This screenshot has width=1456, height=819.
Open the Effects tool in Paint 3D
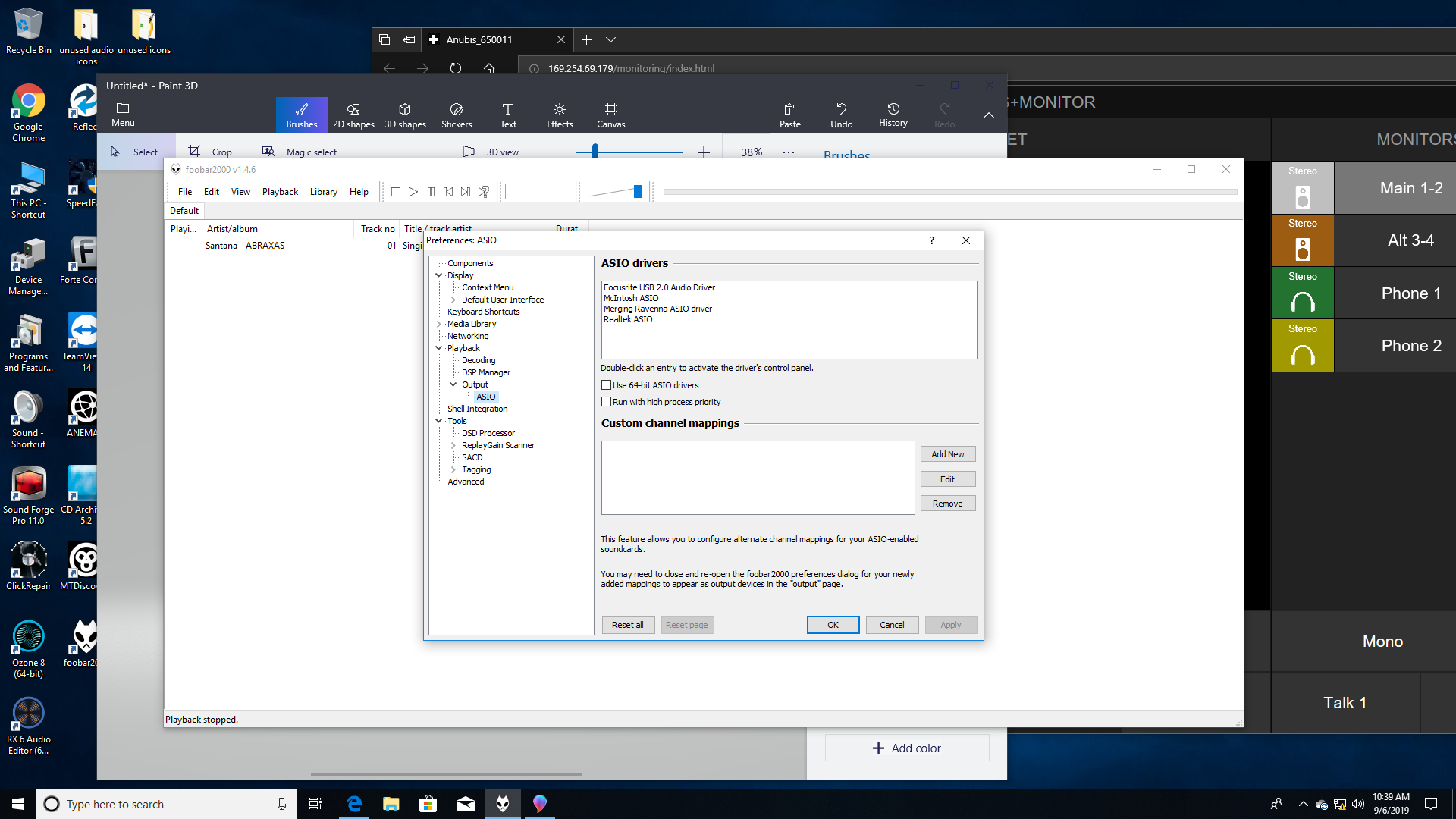click(560, 115)
